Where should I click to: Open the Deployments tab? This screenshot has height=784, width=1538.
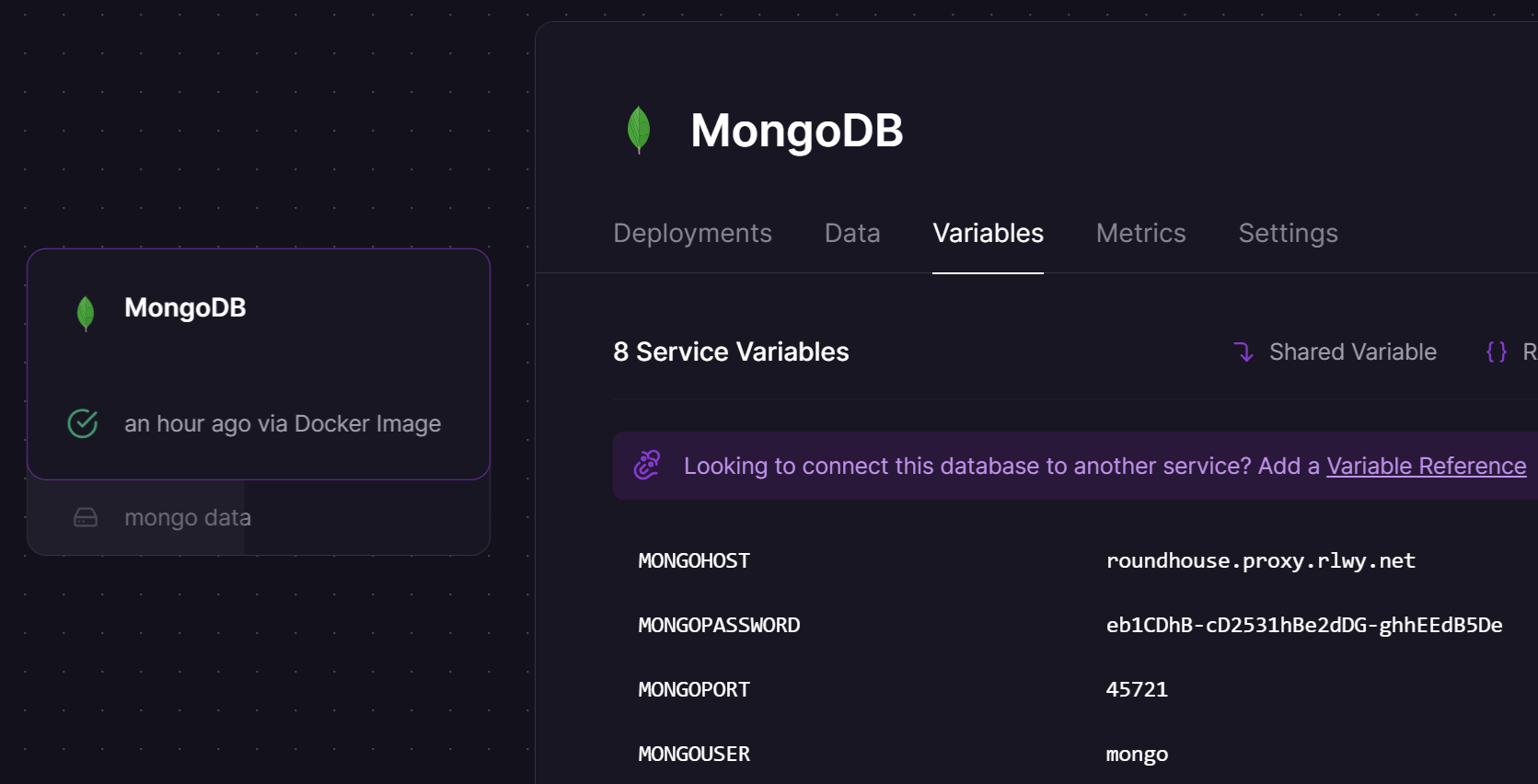692,233
